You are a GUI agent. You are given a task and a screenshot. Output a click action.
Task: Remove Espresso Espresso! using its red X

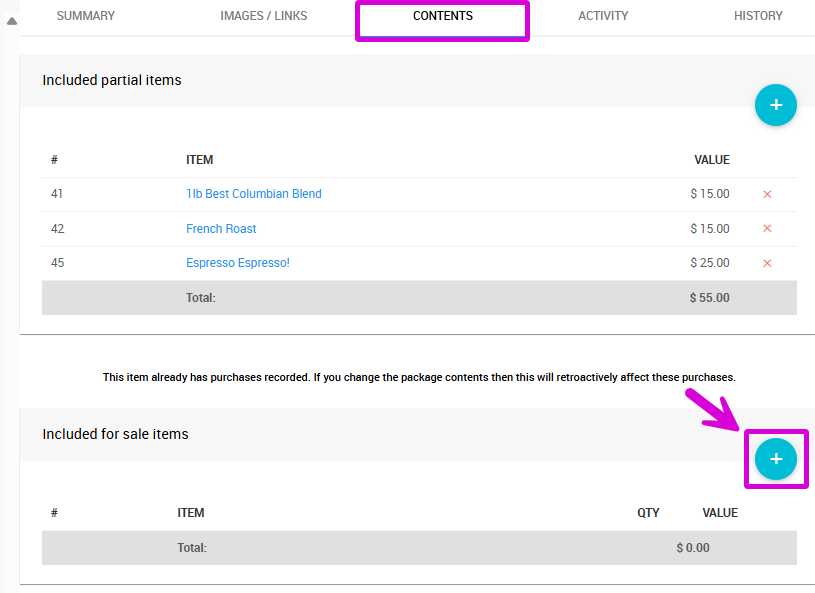pyautogui.click(x=767, y=263)
